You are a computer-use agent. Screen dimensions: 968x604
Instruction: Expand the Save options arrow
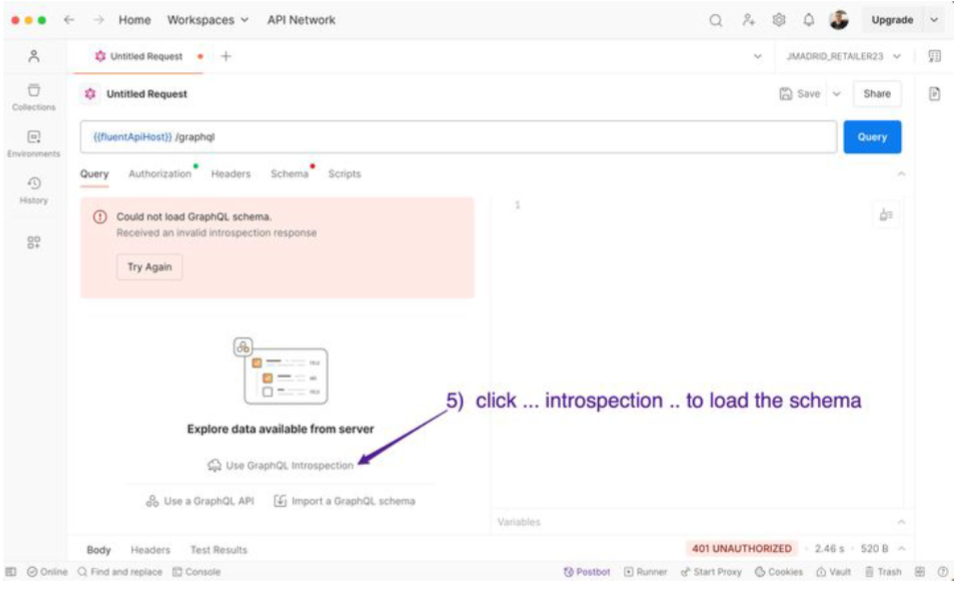(837, 94)
